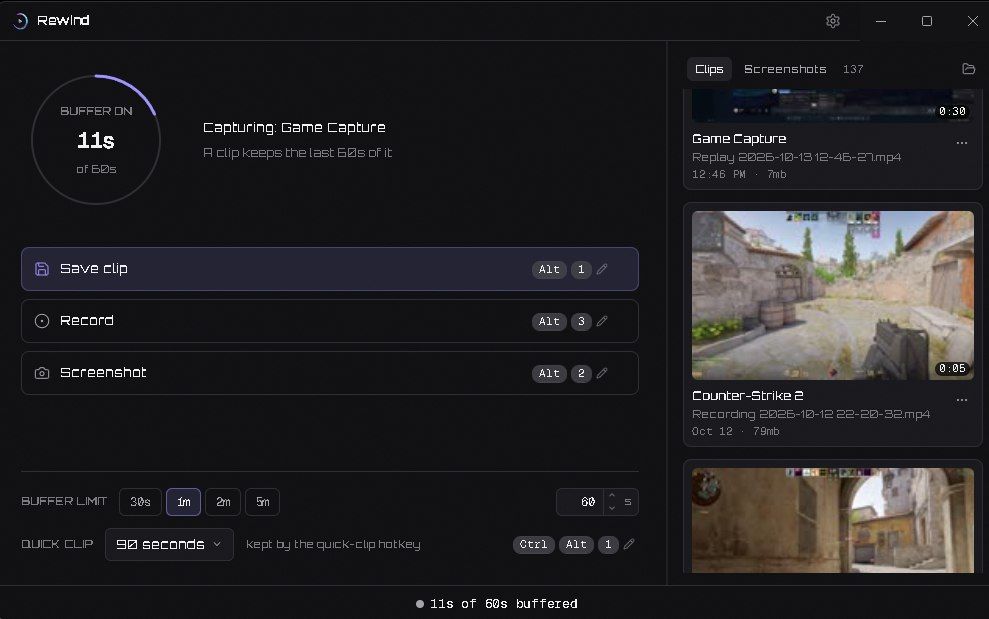
Task: Edit the Screenshot hotkey with pencil icon
Action: (602, 373)
